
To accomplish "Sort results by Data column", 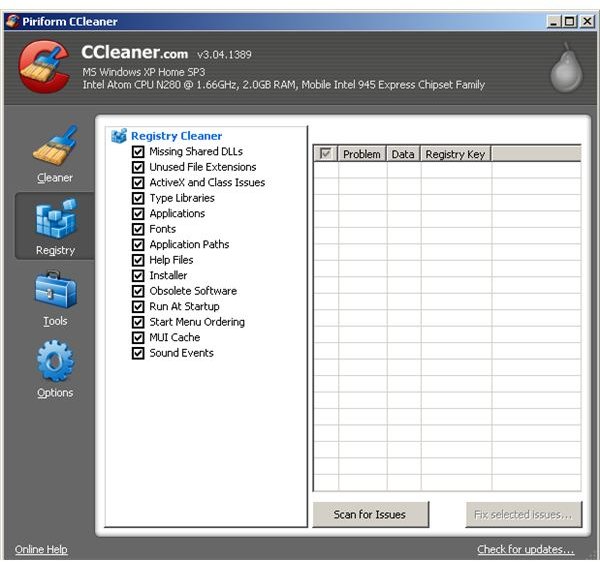I will [x=403, y=154].
